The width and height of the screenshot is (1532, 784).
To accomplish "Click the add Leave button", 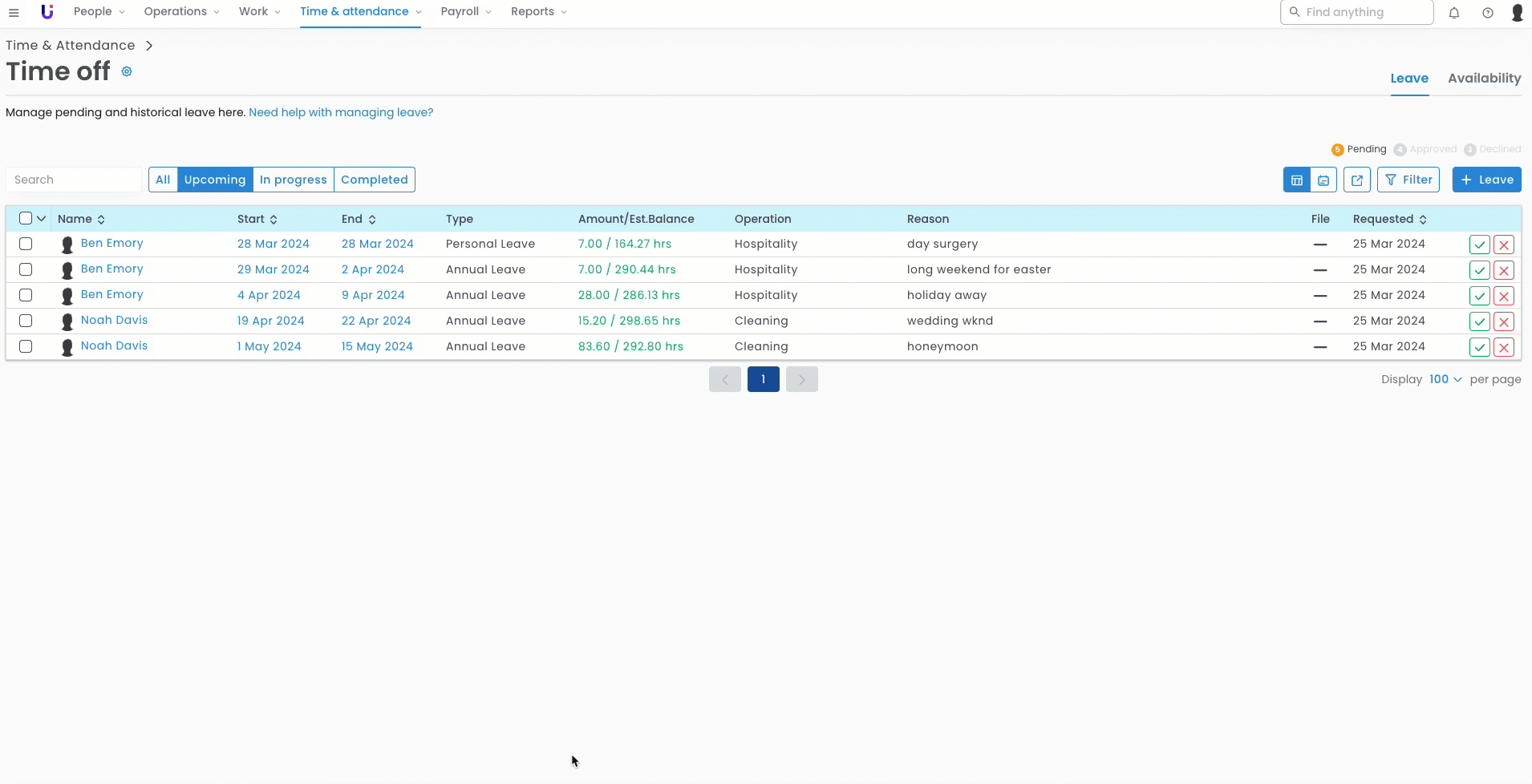I will point(1486,180).
